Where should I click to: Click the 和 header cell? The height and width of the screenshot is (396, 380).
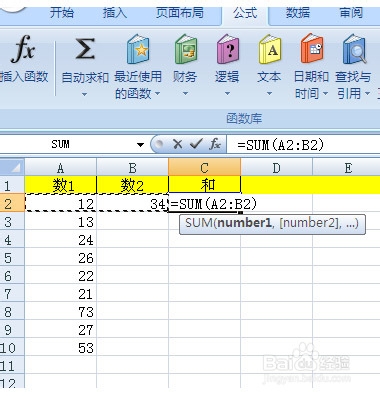tap(204, 185)
